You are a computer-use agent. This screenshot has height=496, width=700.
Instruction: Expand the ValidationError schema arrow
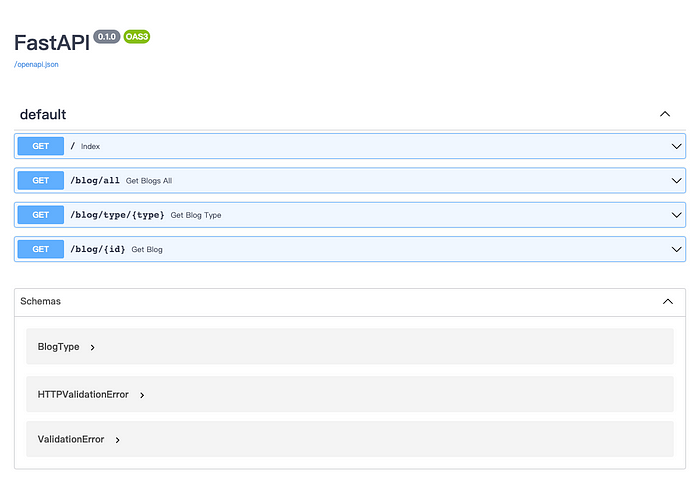117,440
